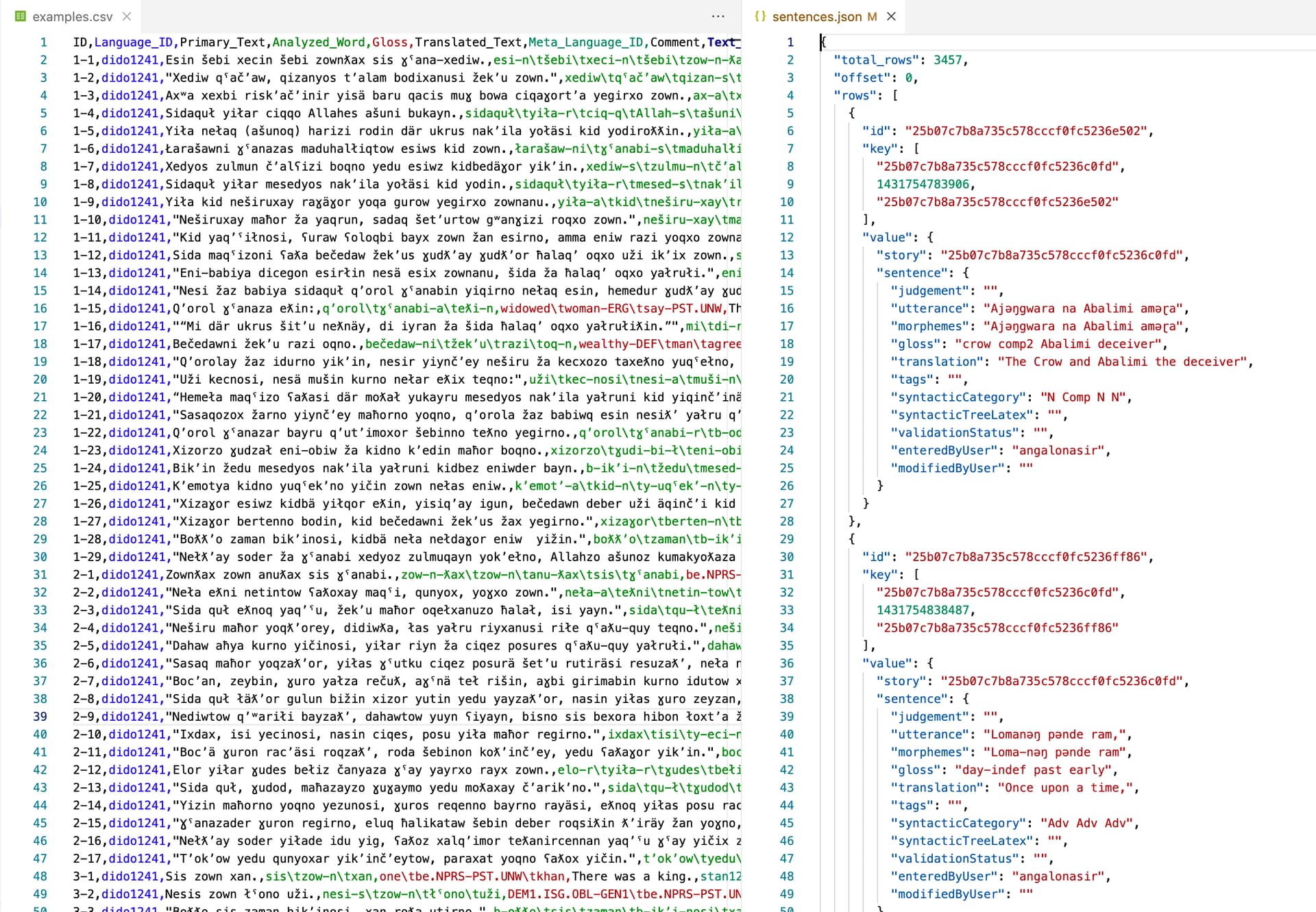
Task: Click the row 1-4 mentioning 'Allahes'
Action: click(407, 114)
